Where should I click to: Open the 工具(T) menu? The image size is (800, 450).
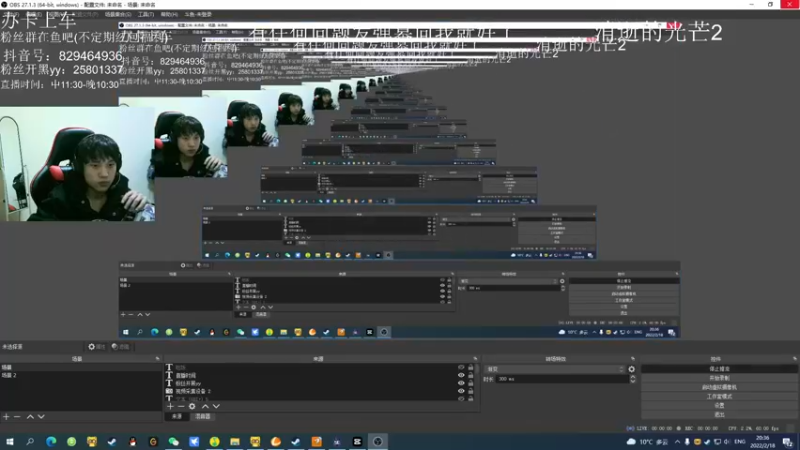coord(146,14)
